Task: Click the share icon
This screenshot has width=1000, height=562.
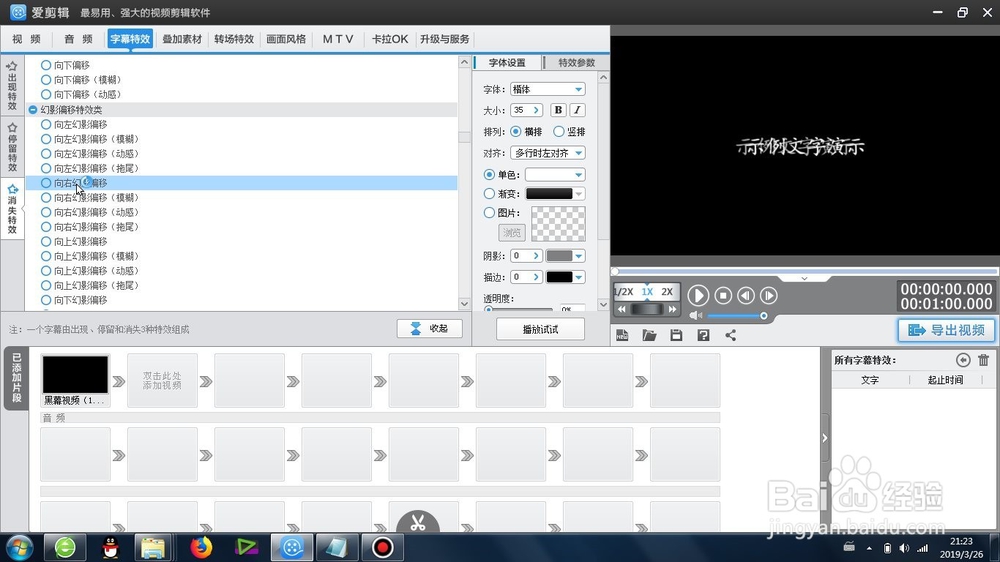Action: (731, 336)
